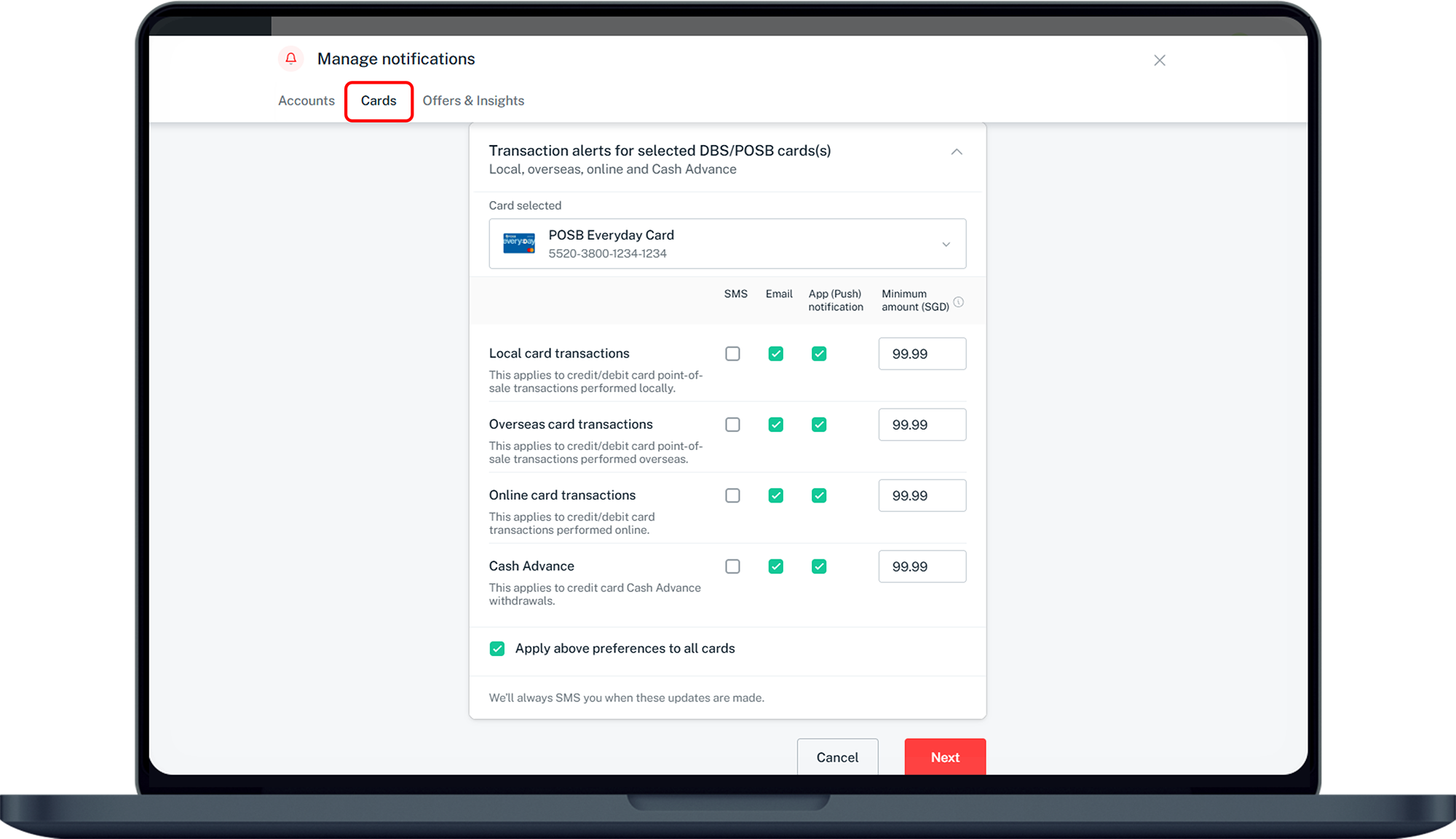Viewport: 1456px width, 839px height.
Task: Open the card selected dropdown arrow
Action: pos(946,244)
